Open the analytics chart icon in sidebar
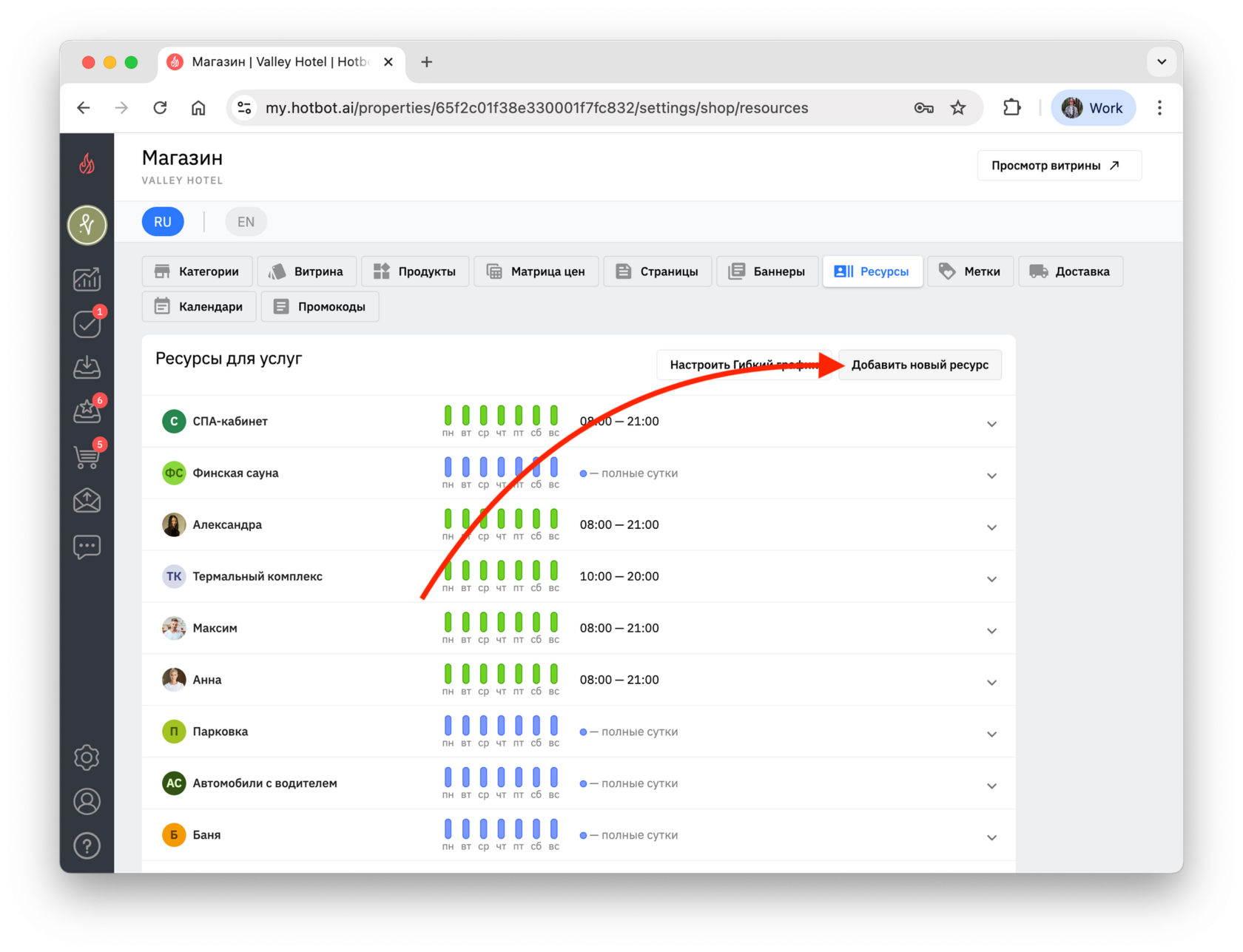 pos(87,279)
